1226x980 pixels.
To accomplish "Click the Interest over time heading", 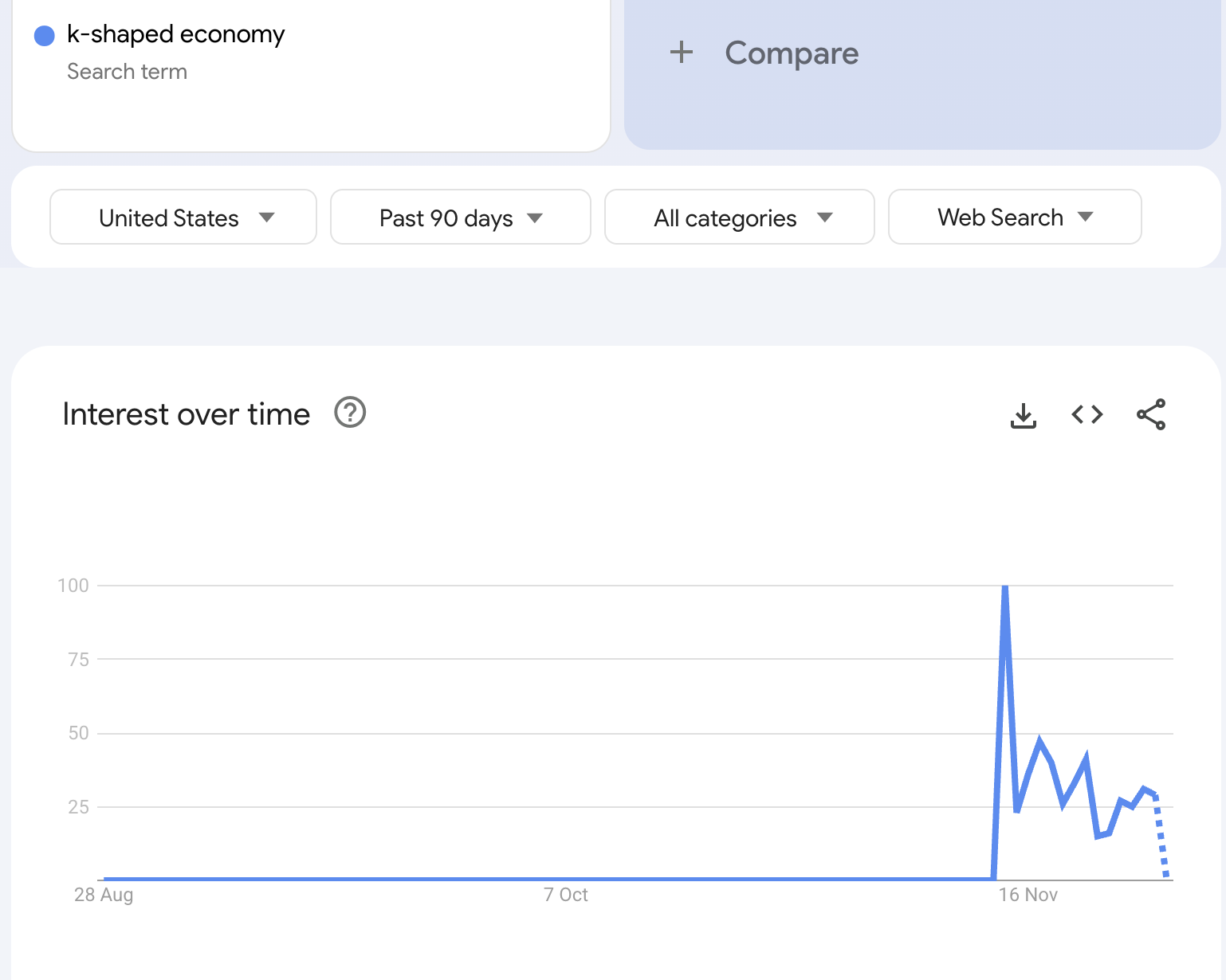I will coord(186,414).
